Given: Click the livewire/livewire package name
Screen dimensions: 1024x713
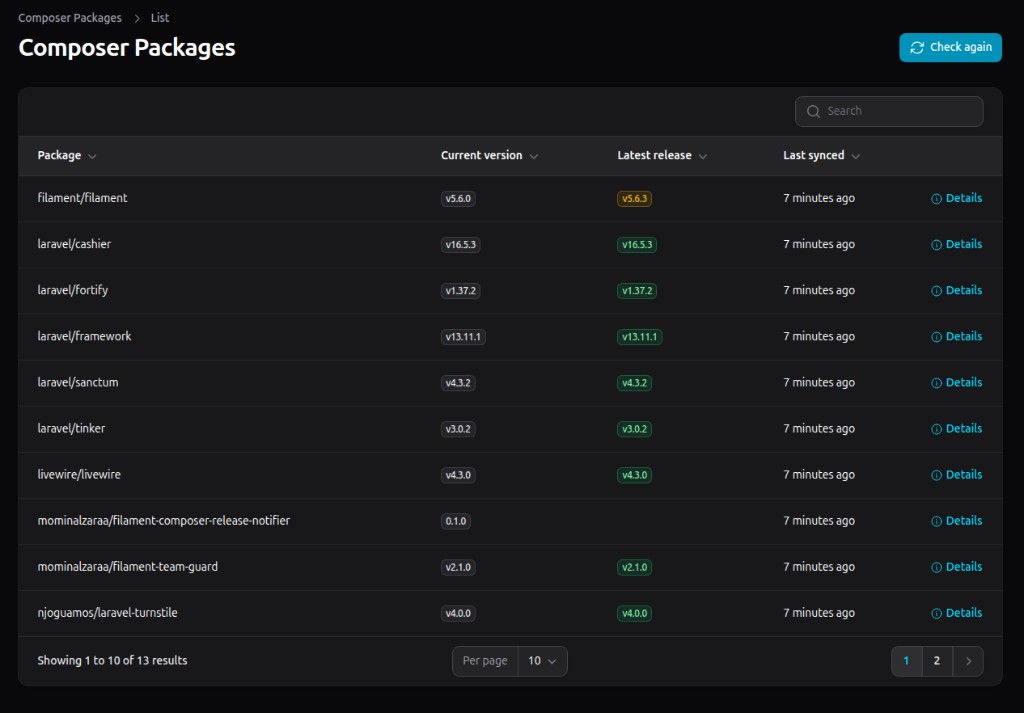Looking at the screenshot, I should pos(79,475).
